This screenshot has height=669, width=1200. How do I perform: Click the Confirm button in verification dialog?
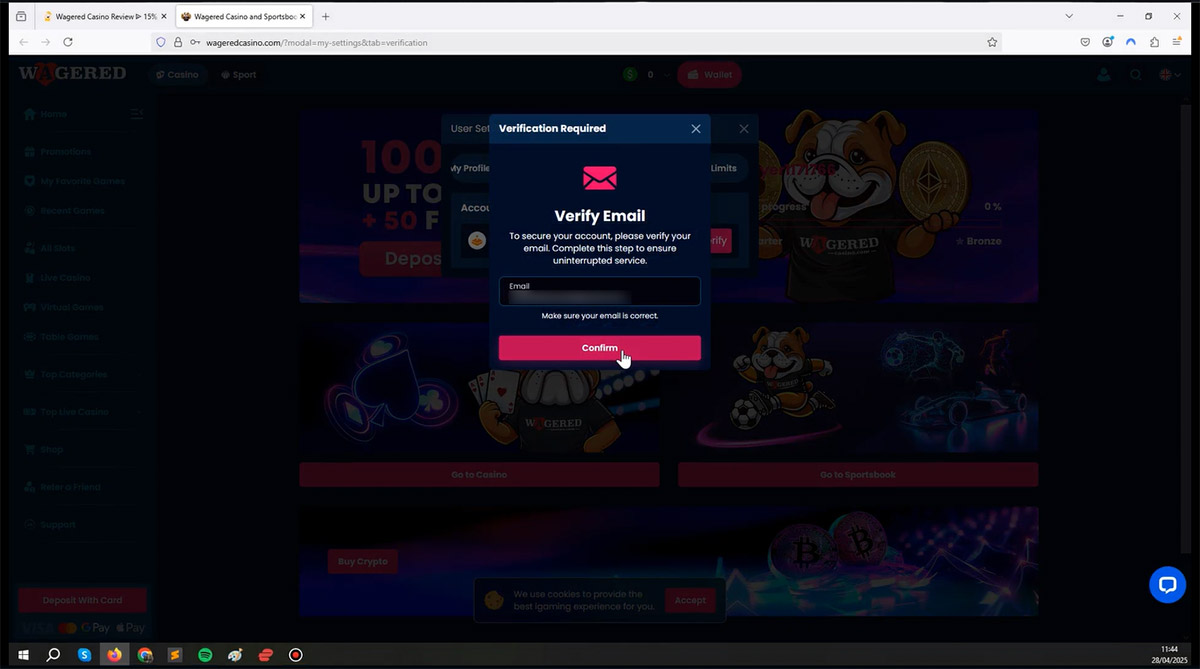tap(599, 348)
